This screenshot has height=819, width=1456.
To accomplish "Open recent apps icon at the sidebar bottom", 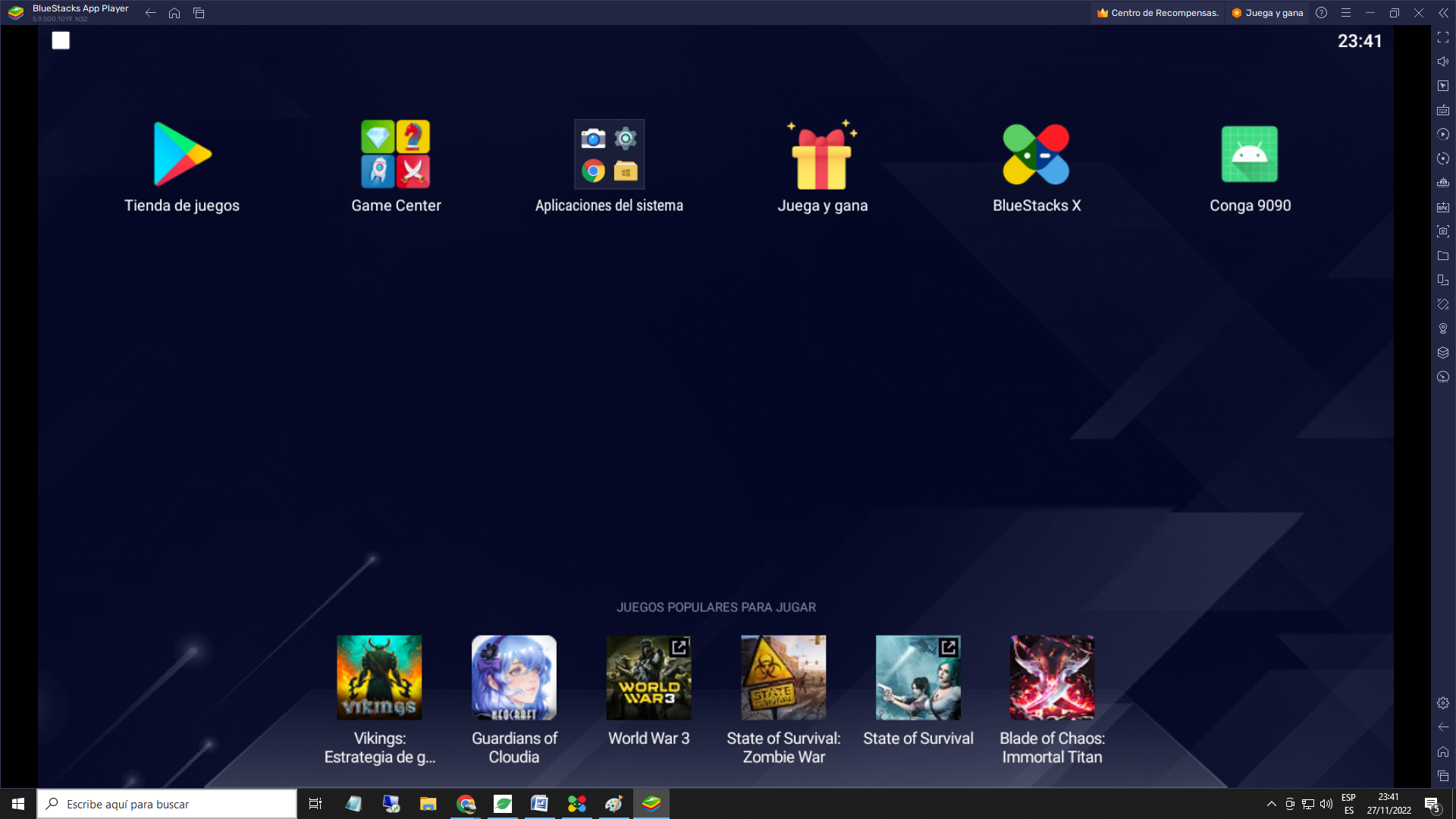I will (1443, 776).
